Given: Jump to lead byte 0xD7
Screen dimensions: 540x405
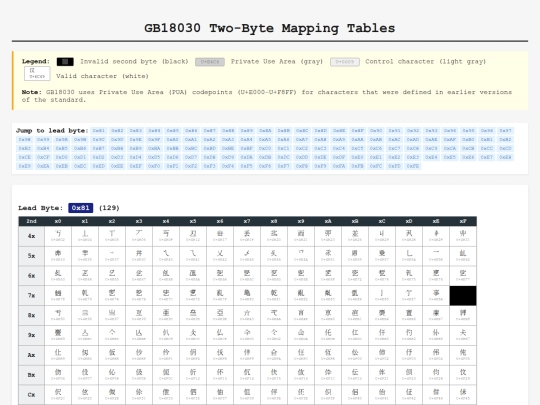Looking at the screenshot, I should (x=191, y=157).
